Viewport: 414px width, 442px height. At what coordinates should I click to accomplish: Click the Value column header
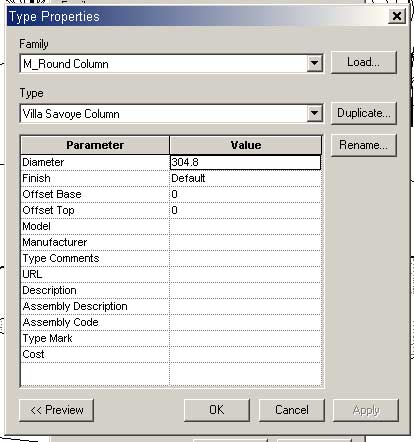click(x=246, y=145)
